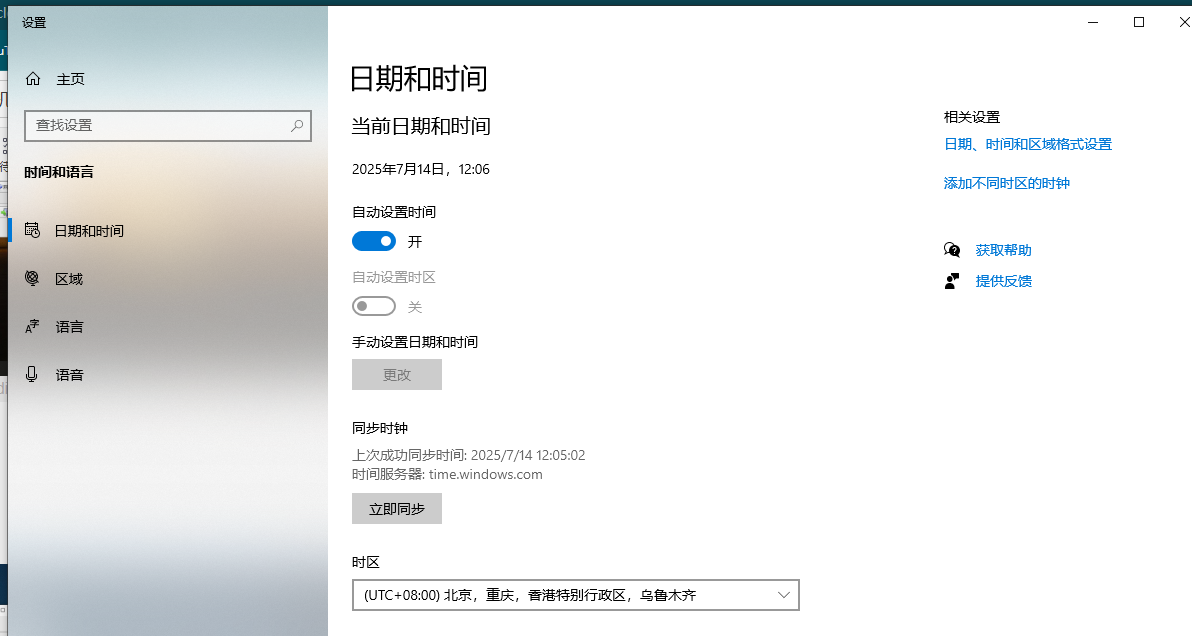Open the time zone dropdown list

575,594
